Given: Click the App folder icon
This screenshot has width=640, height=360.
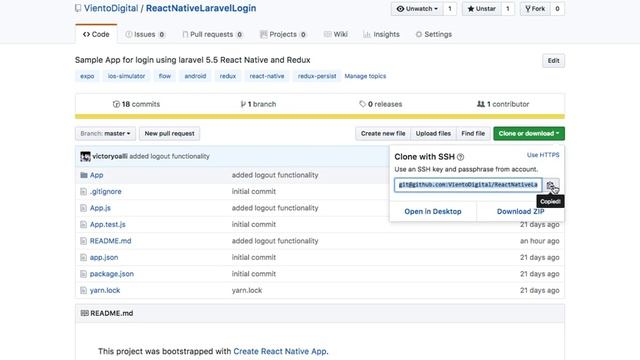Looking at the screenshot, I should pos(84,175).
